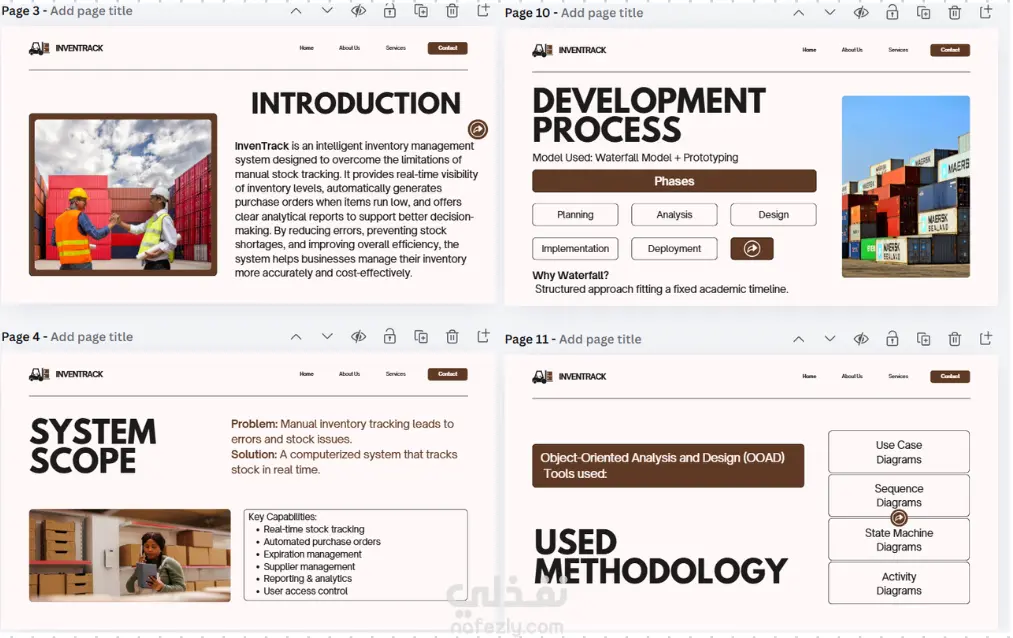The height and width of the screenshot is (638, 1013).
Task: Click round arrow icon between Sequence and State Machine
Action: pyautogui.click(x=899, y=518)
